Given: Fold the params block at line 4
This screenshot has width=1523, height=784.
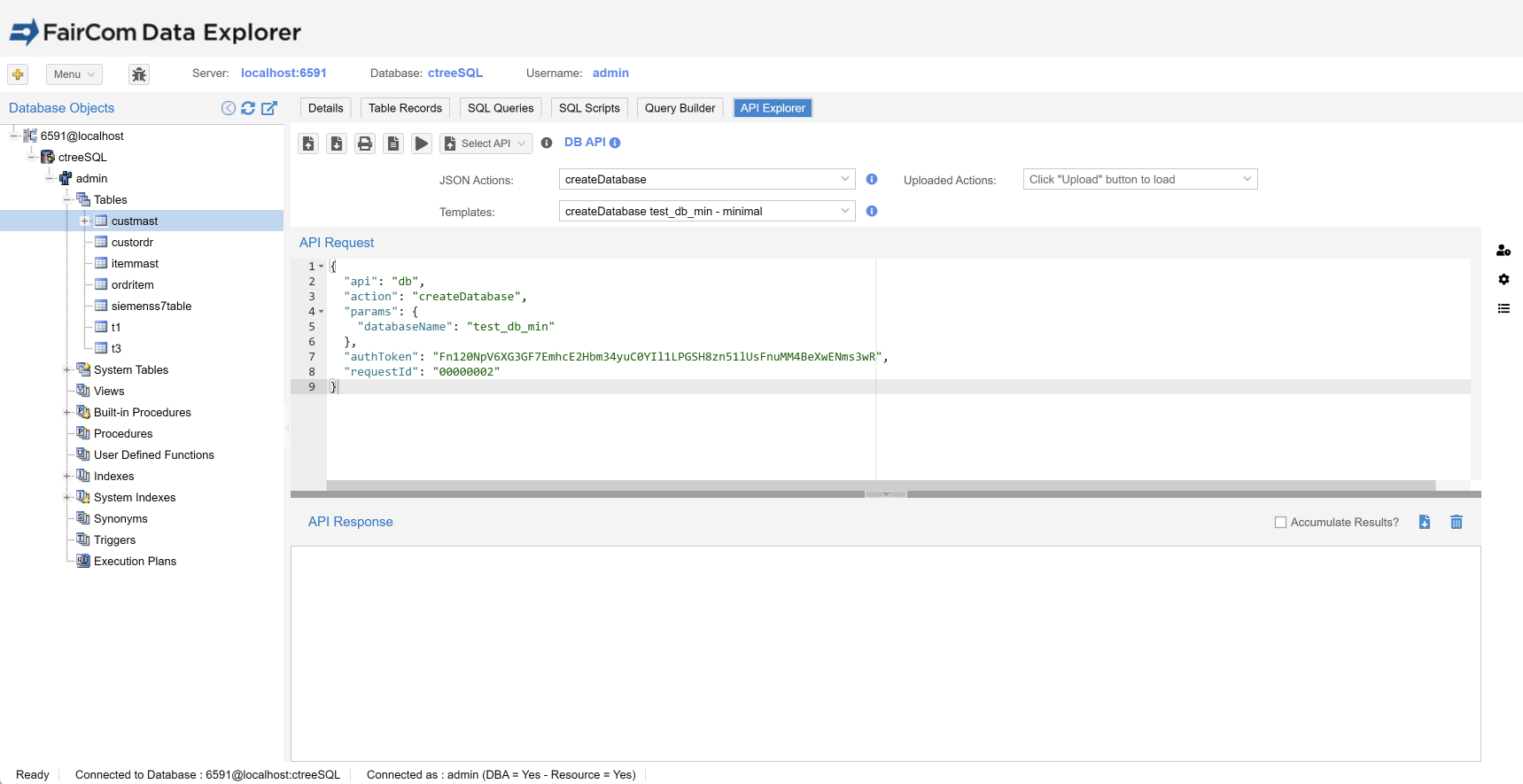Looking at the screenshot, I should pos(321,312).
